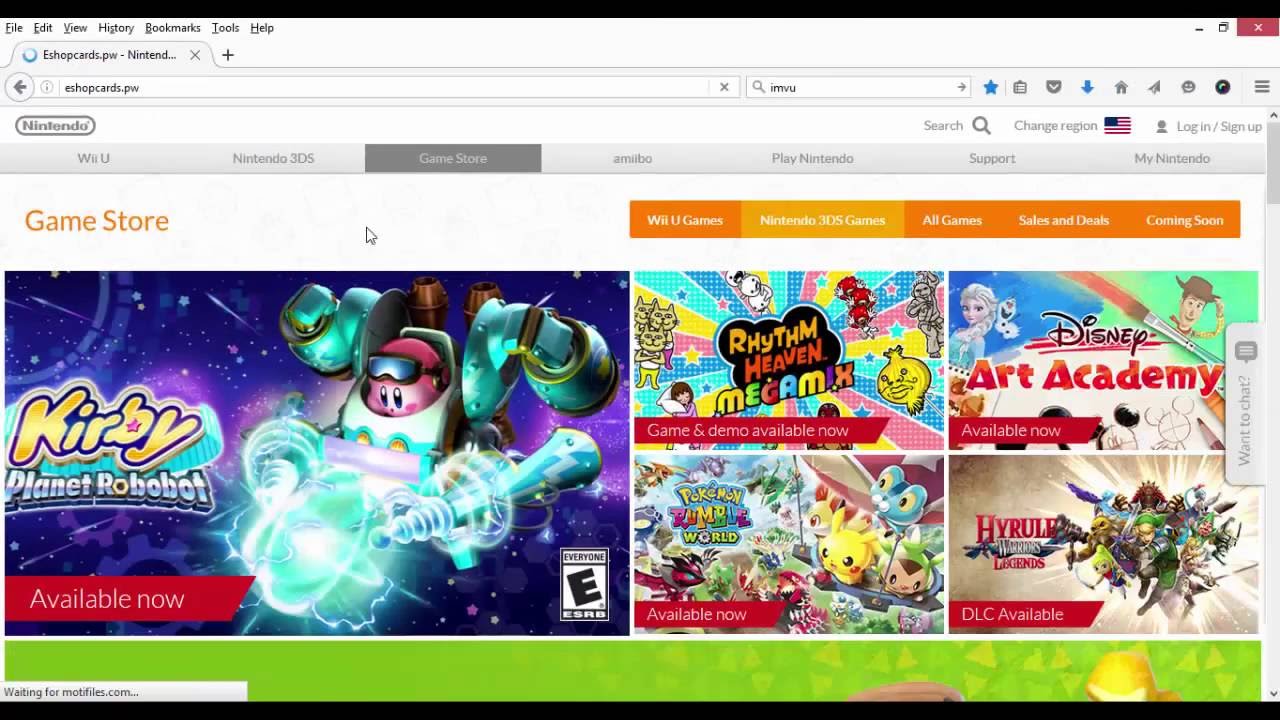Click the browser back arrow button
1280x720 pixels.
click(20, 87)
